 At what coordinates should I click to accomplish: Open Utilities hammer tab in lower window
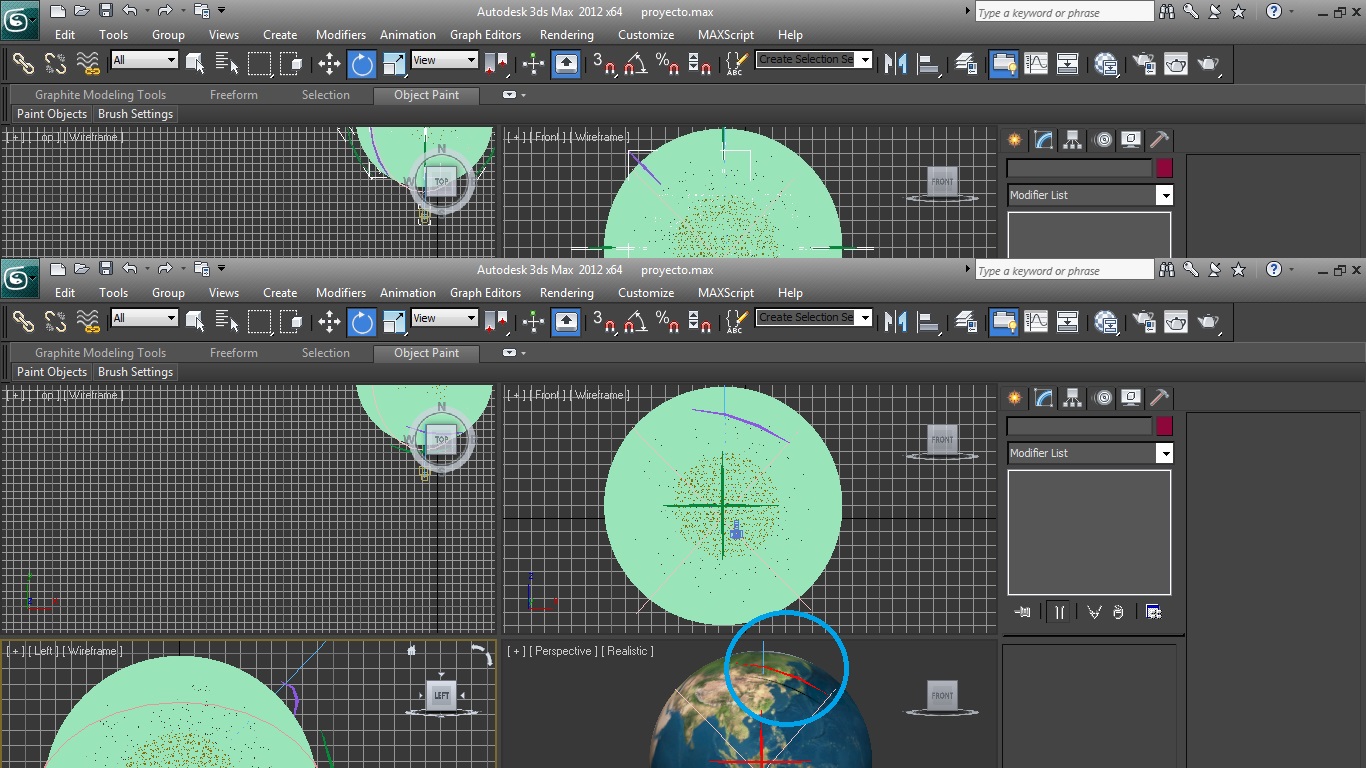[x=1160, y=398]
